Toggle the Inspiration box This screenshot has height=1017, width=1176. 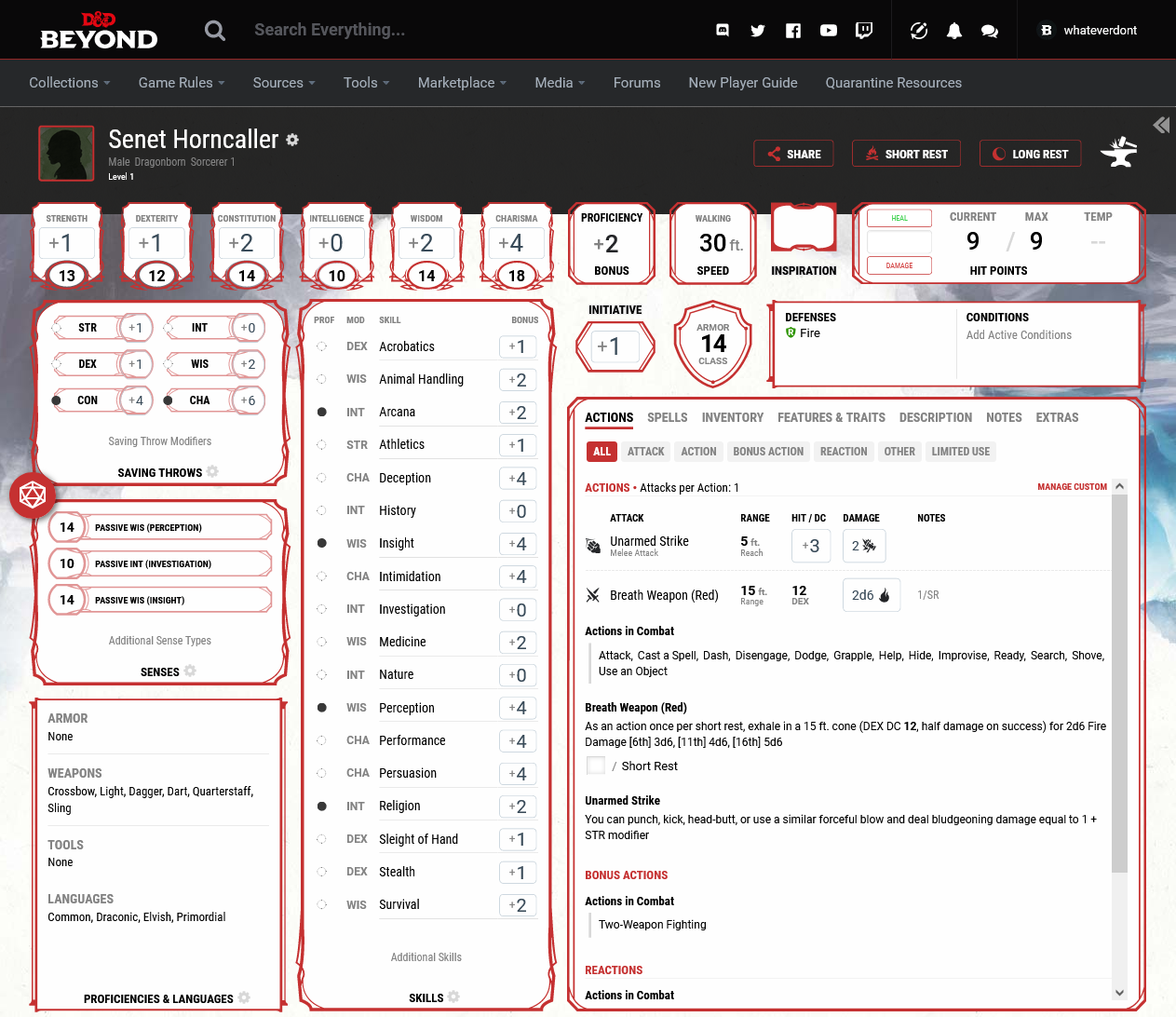point(804,227)
